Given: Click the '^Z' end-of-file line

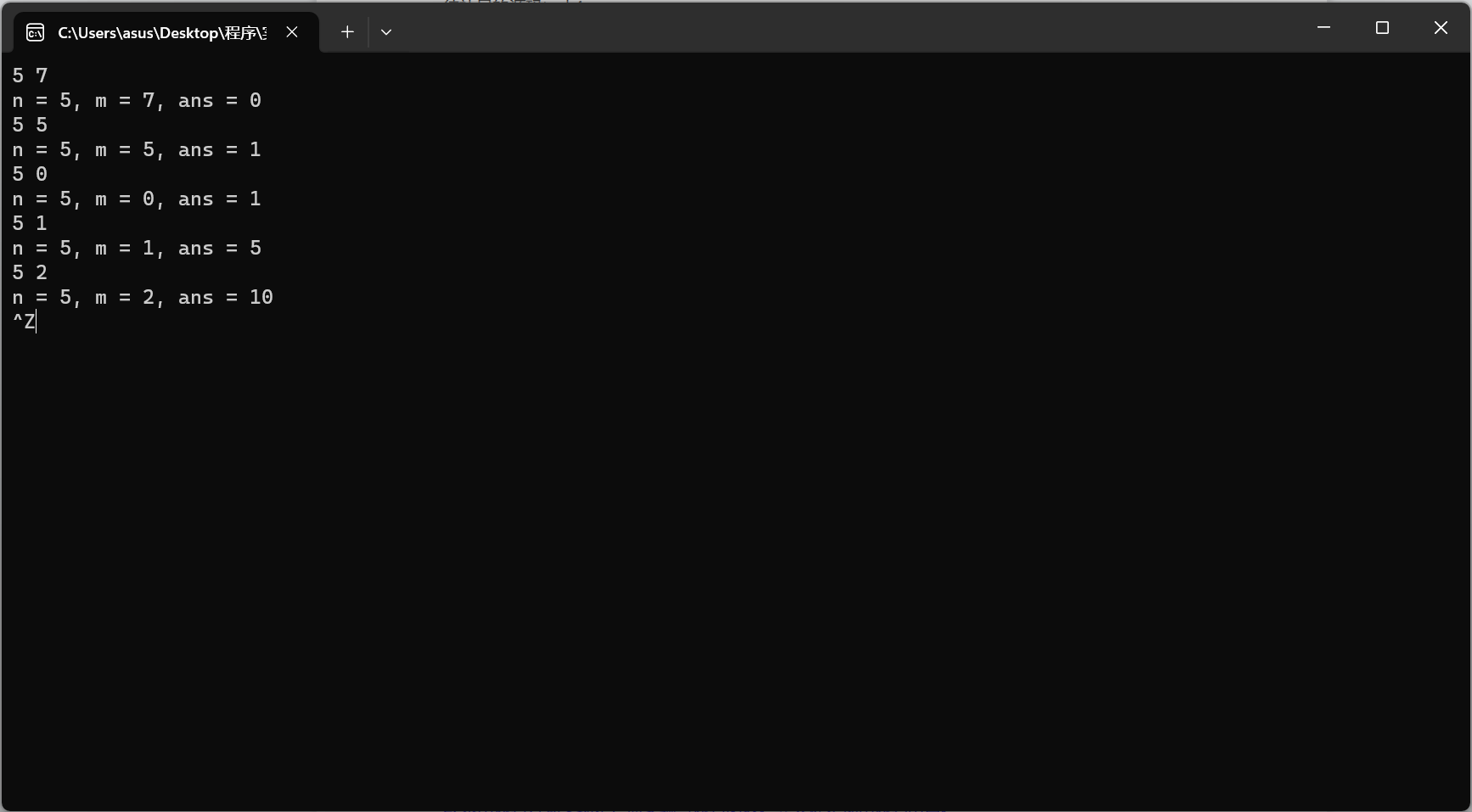Looking at the screenshot, I should [x=24, y=322].
